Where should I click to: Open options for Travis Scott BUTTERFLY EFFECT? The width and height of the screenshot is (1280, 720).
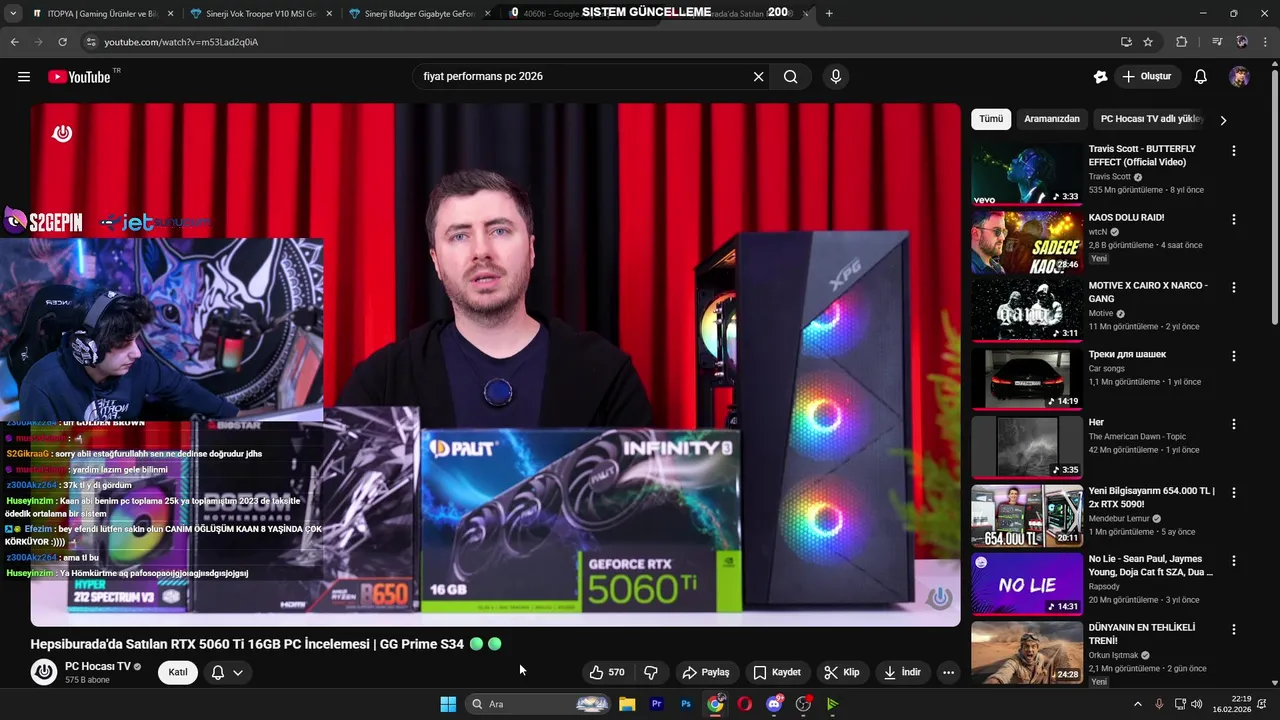click(1233, 150)
